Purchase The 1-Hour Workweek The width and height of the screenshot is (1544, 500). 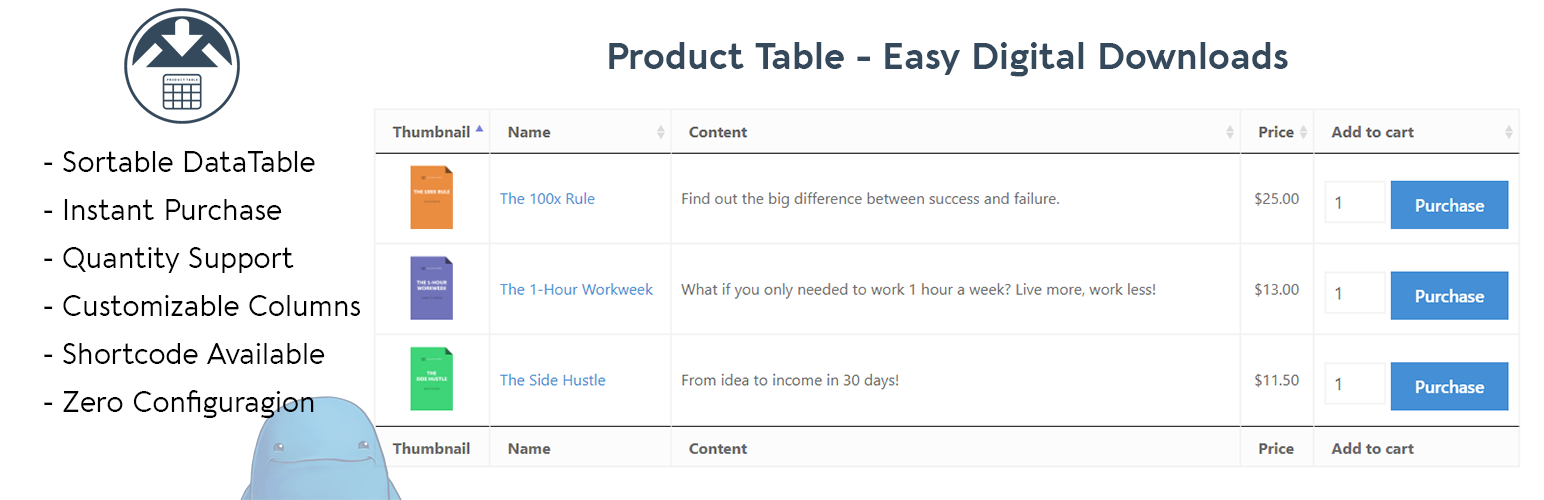click(1448, 296)
